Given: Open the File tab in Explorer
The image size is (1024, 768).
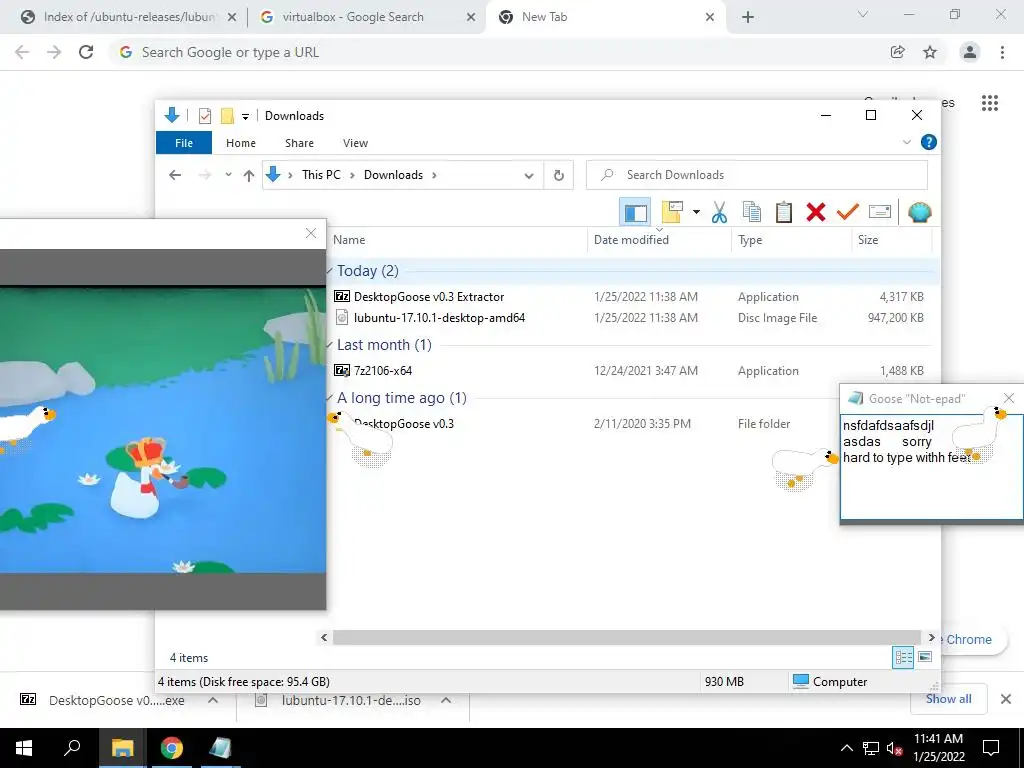Looking at the screenshot, I should pos(184,142).
